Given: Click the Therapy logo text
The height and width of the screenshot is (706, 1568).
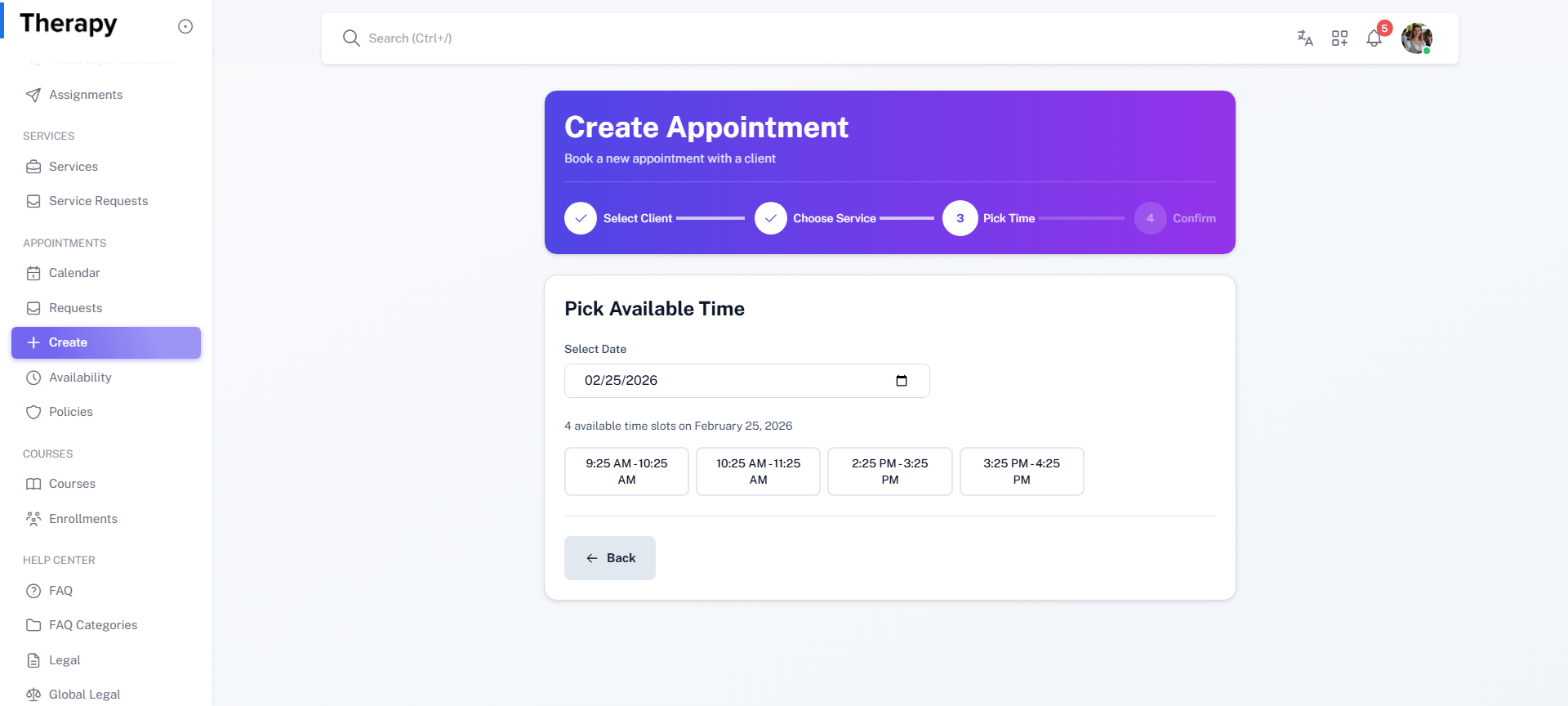Looking at the screenshot, I should tap(69, 24).
